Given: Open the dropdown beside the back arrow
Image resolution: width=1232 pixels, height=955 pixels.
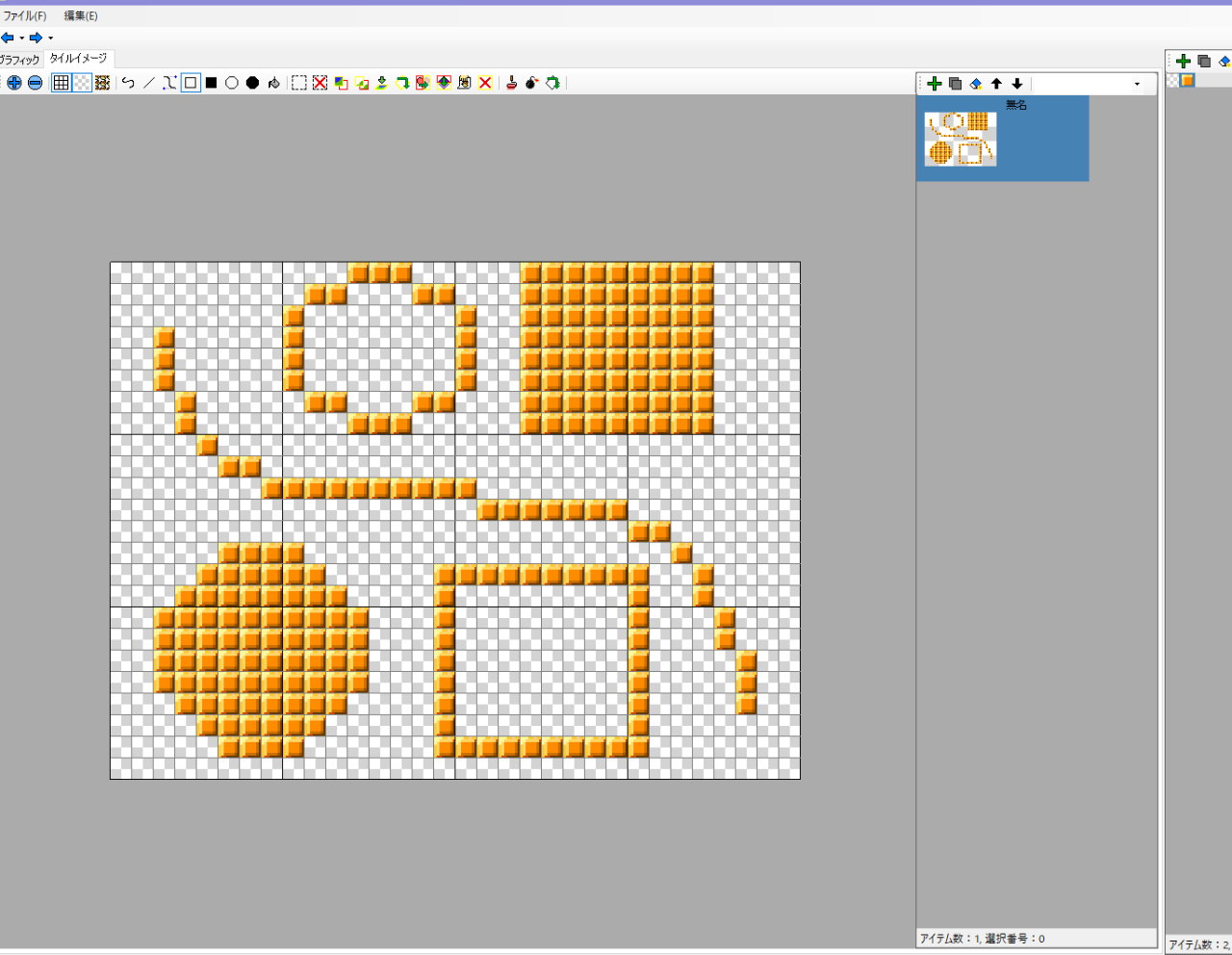Looking at the screenshot, I should click(21, 39).
